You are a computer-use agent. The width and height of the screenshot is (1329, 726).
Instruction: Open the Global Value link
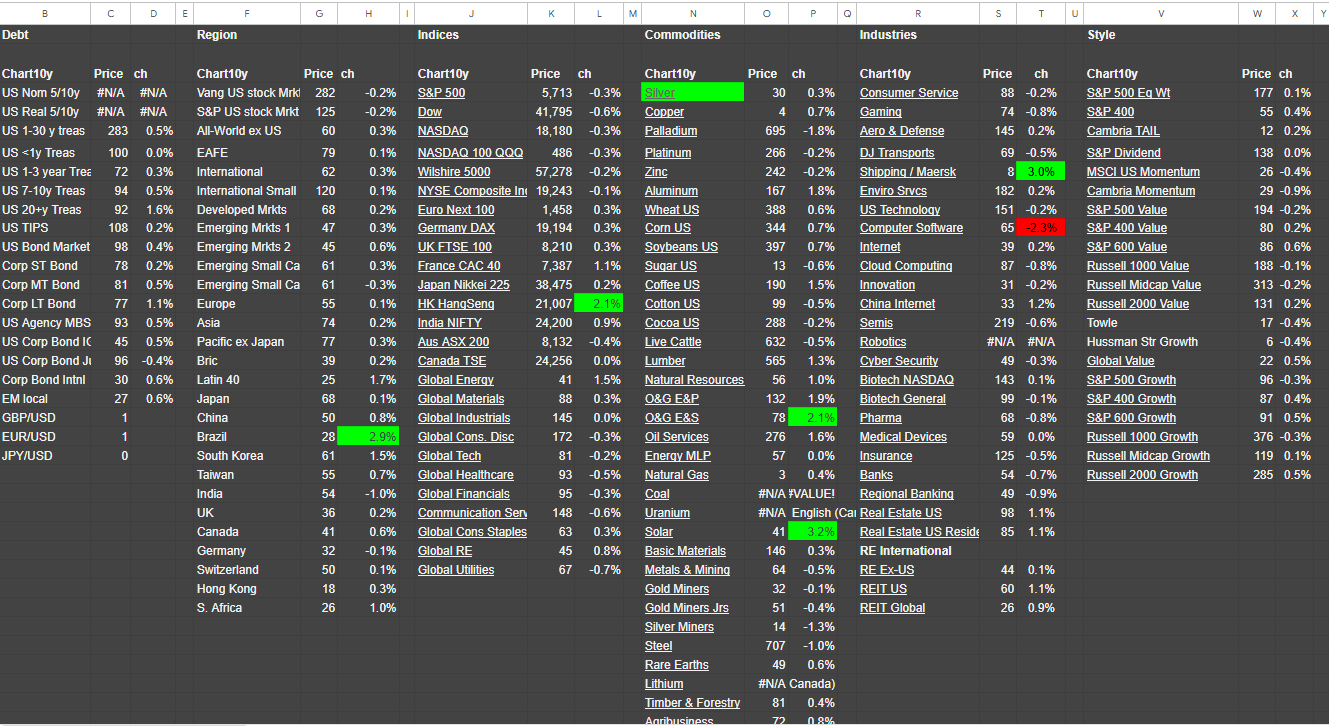(1120, 361)
